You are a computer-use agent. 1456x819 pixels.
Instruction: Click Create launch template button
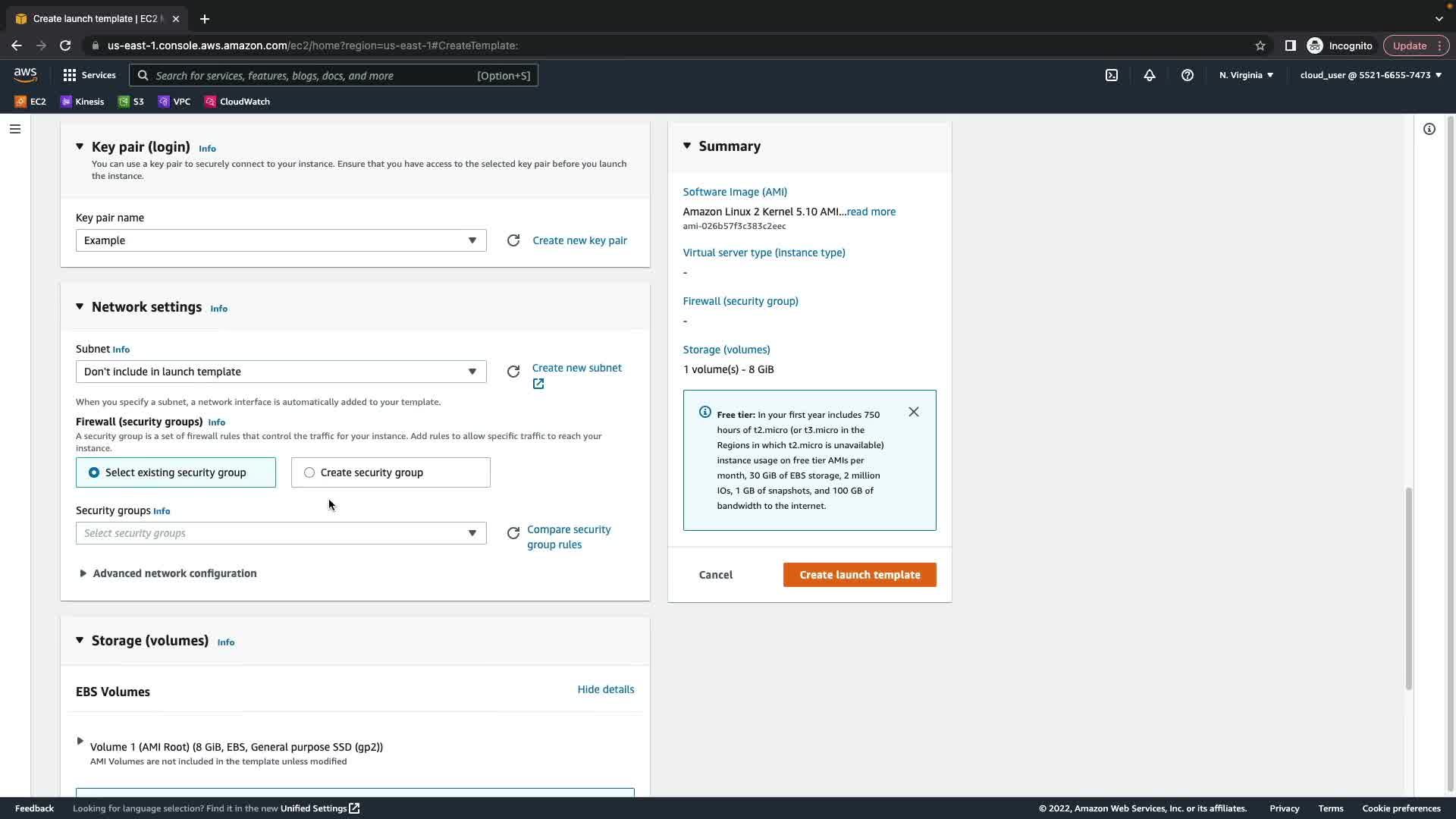(859, 575)
